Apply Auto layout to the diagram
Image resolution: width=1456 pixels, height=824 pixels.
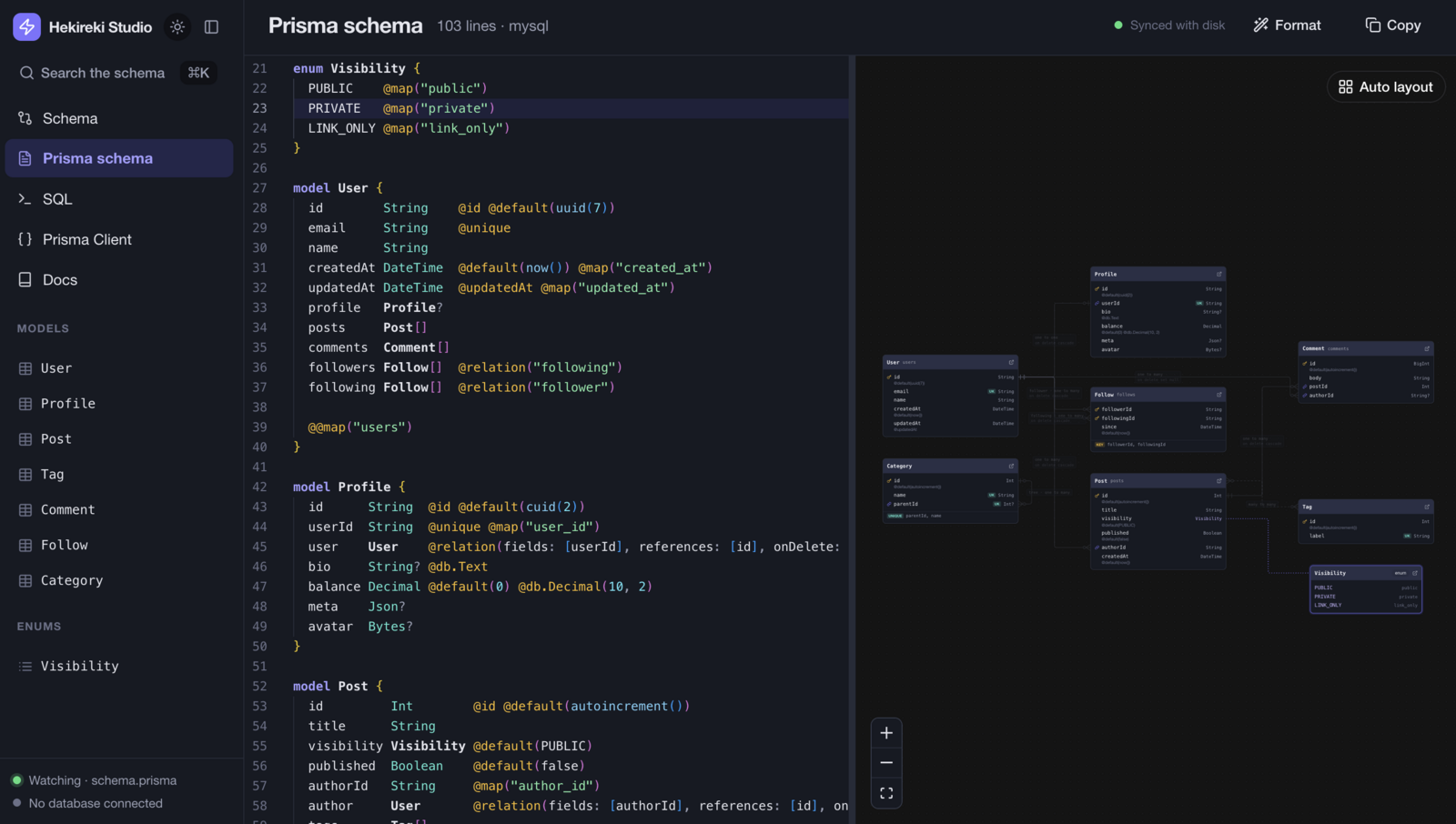1386,87
